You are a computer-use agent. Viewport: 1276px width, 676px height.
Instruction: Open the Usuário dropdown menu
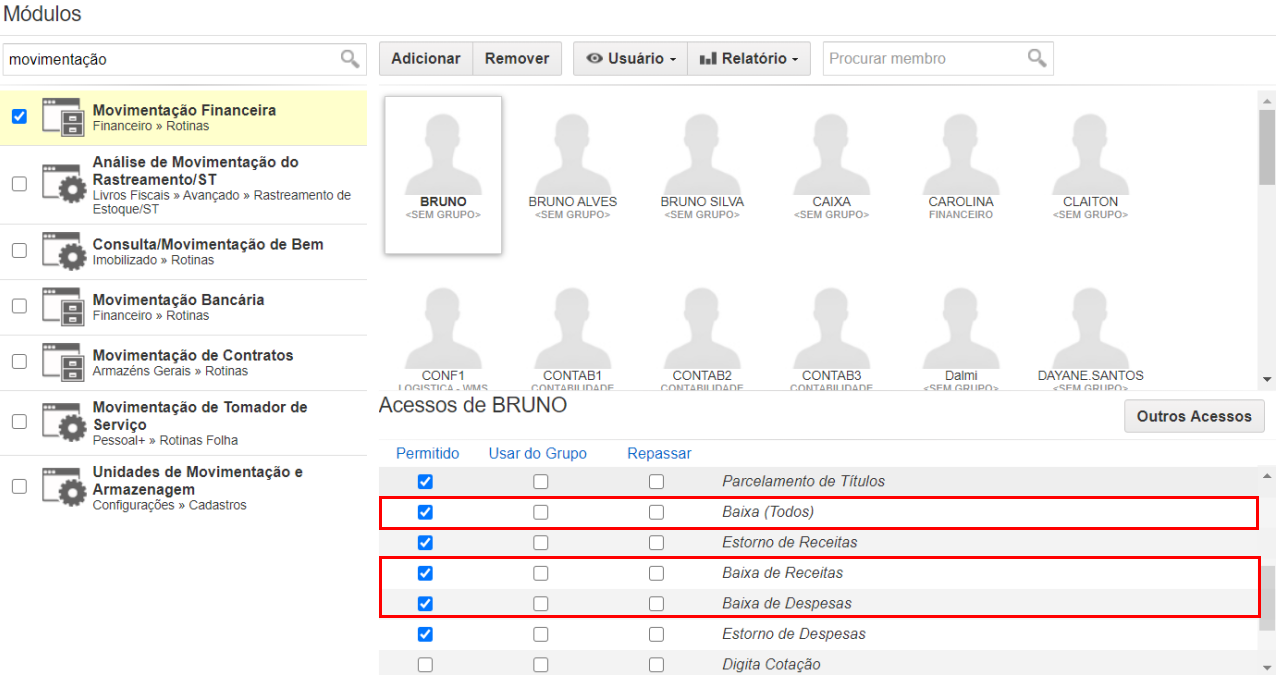tap(630, 59)
